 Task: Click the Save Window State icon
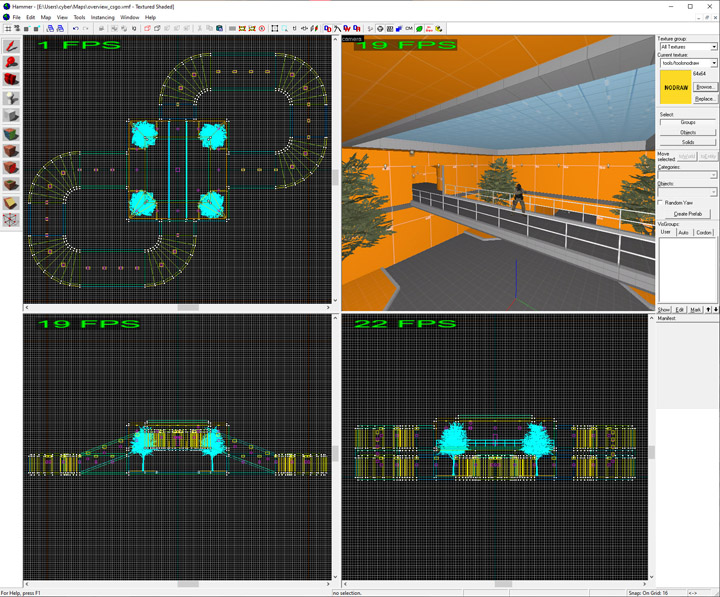pyautogui.click(x=60, y=28)
